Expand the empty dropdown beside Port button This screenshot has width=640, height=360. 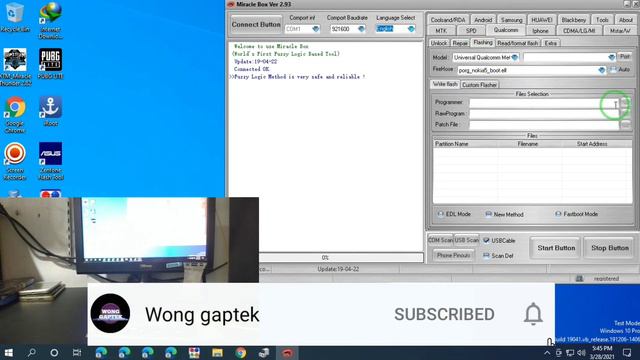[x=611, y=58]
